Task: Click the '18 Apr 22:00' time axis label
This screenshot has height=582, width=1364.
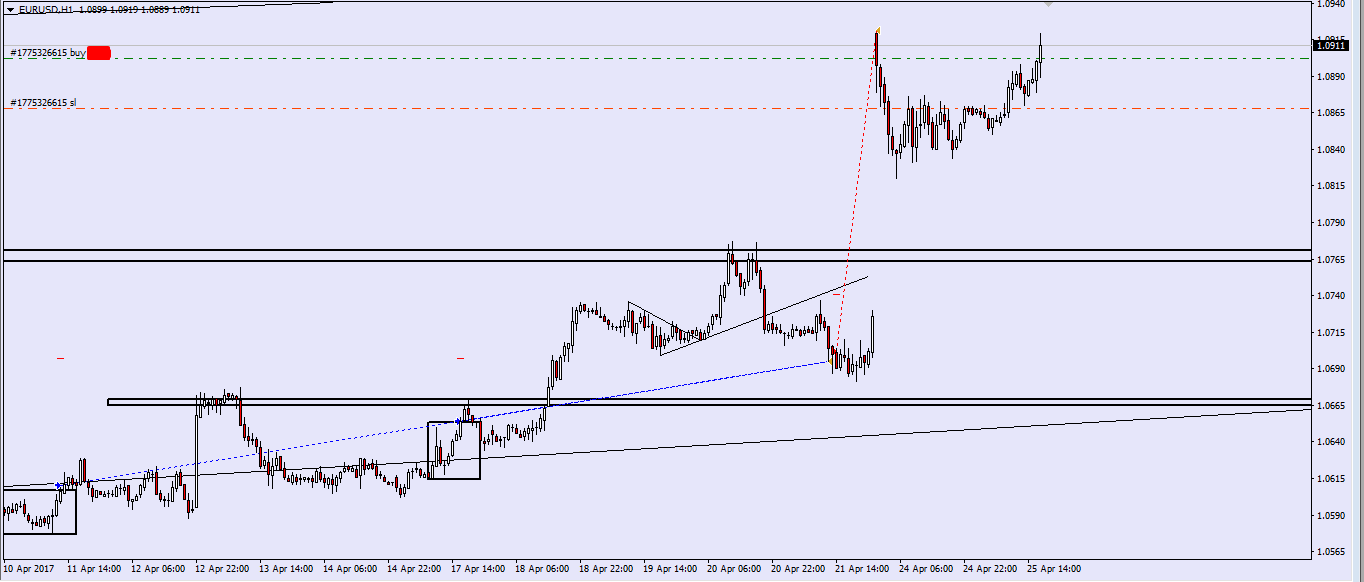Action: click(x=607, y=568)
